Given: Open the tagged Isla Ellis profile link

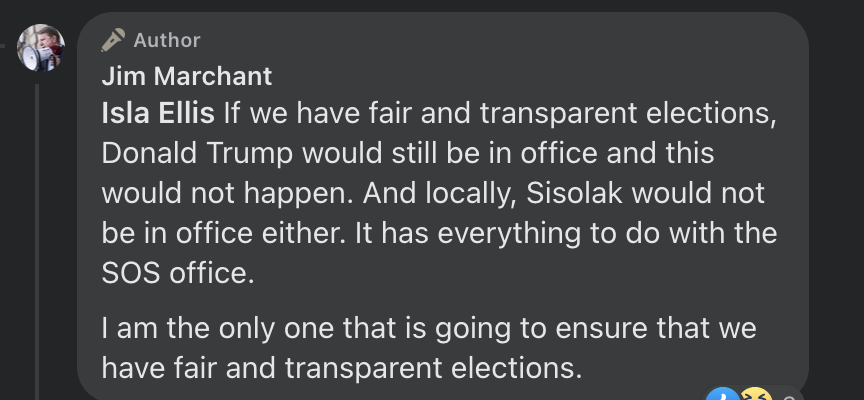Looking at the screenshot, I should coord(158,114).
